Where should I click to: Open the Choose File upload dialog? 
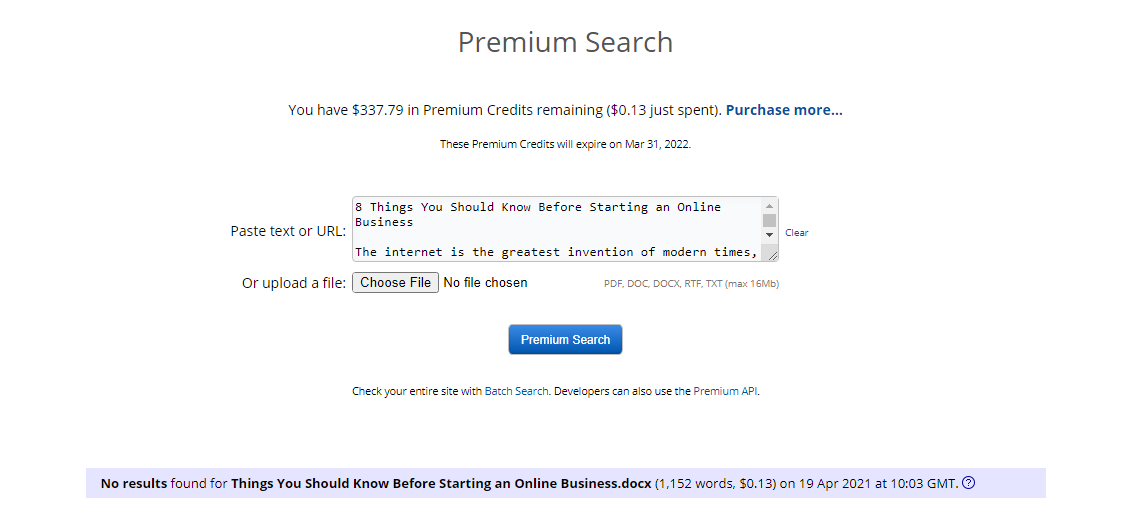coord(395,283)
